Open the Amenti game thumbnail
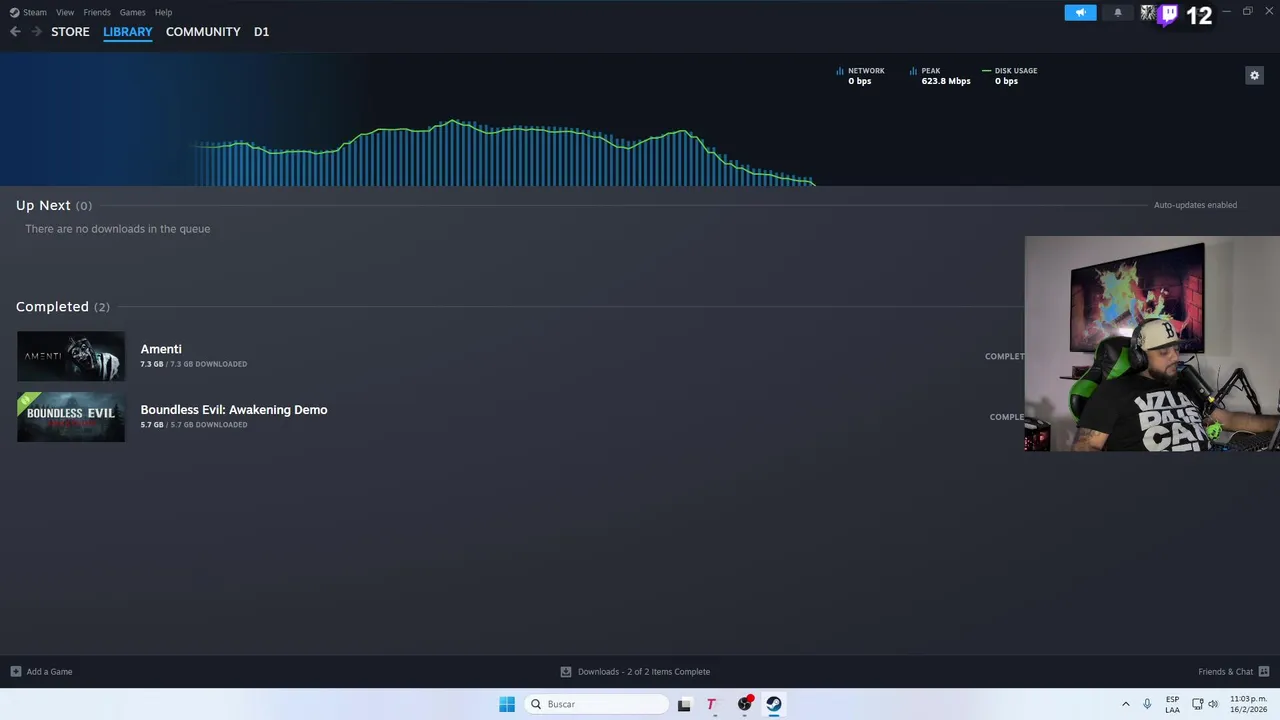Viewport: 1280px width, 720px height. [71, 356]
